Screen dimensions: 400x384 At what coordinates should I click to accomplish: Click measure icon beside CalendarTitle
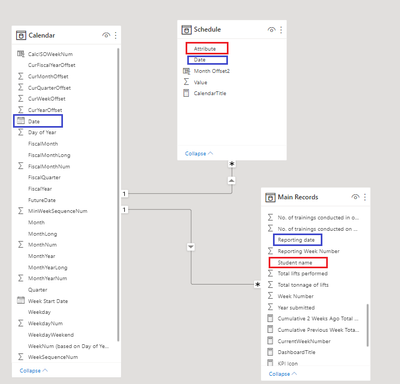pyautogui.click(x=186, y=93)
